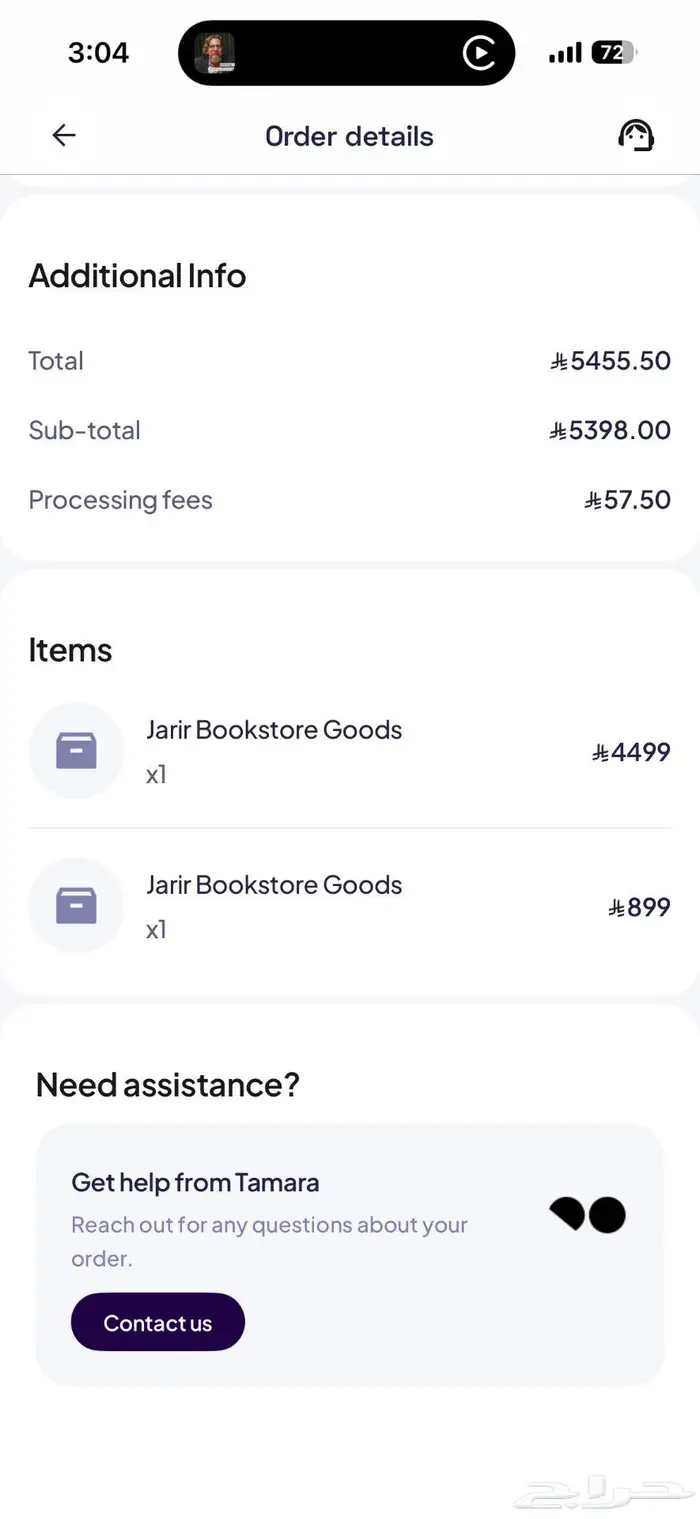The width and height of the screenshot is (700, 1519).
Task: Tap the Processing fees amount 57.50
Action: [x=628, y=500]
